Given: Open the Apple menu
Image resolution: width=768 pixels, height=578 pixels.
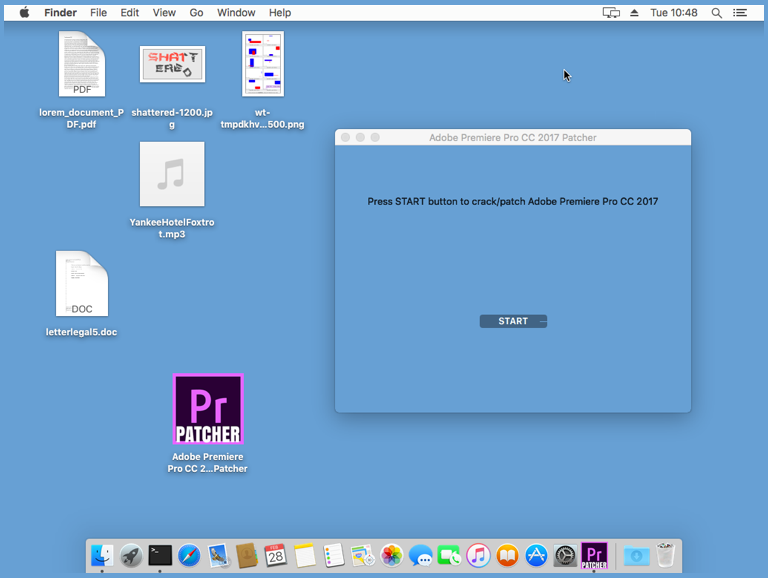Looking at the screenshot, I should (x=24, y=13).
